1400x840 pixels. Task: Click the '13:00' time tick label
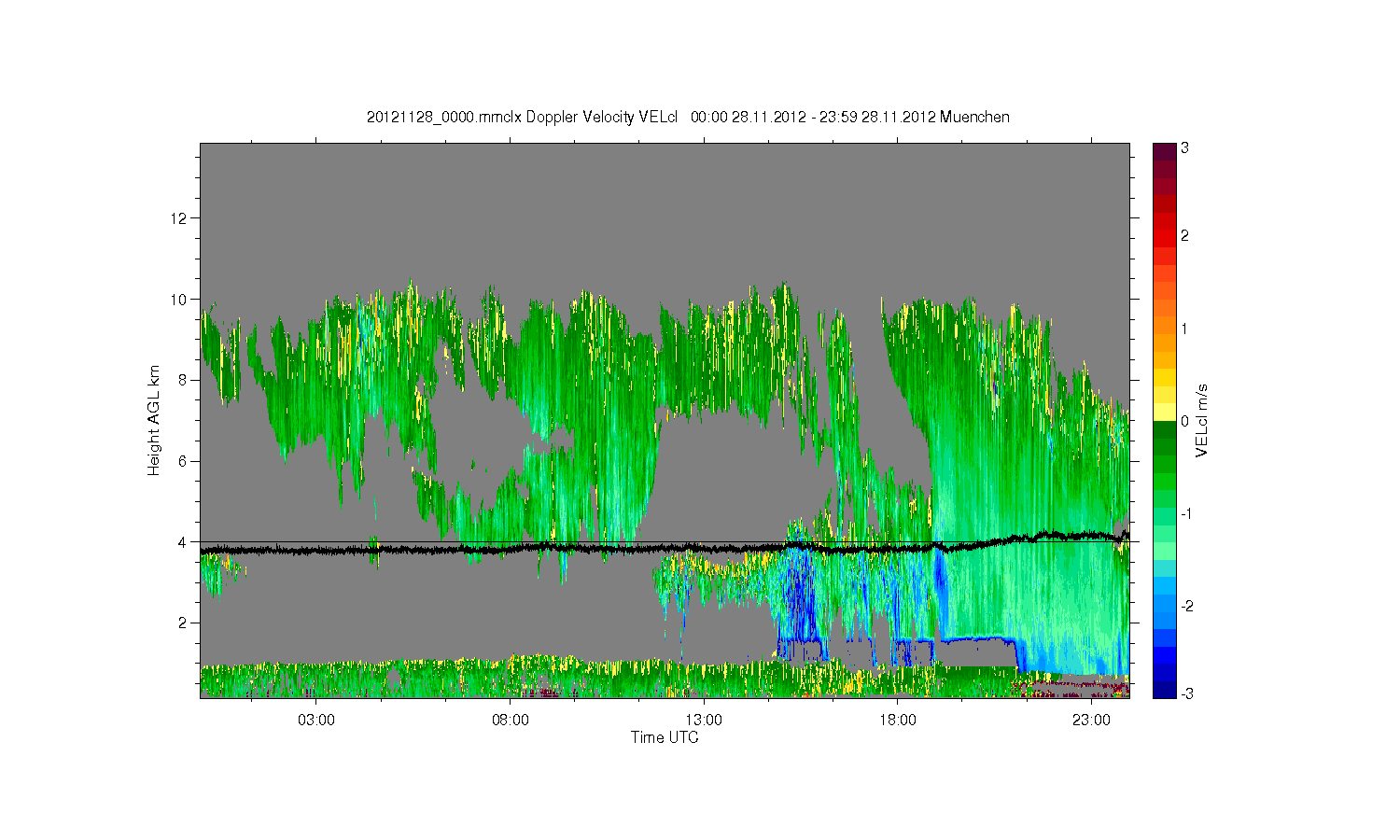pyautogui.click(x=704, y=721)
